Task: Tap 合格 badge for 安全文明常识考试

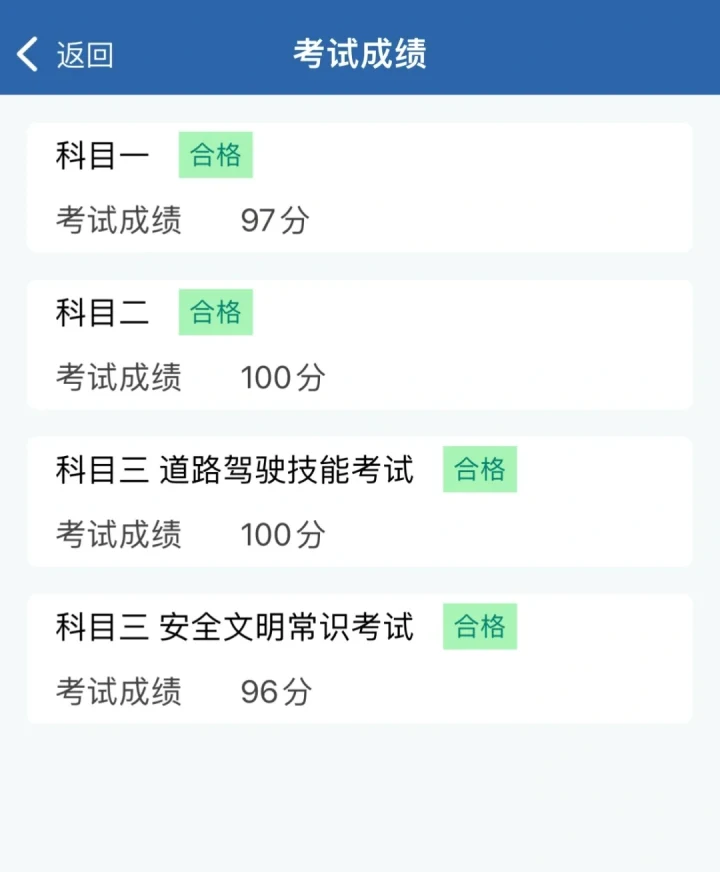Action: [x=480, y=626]
